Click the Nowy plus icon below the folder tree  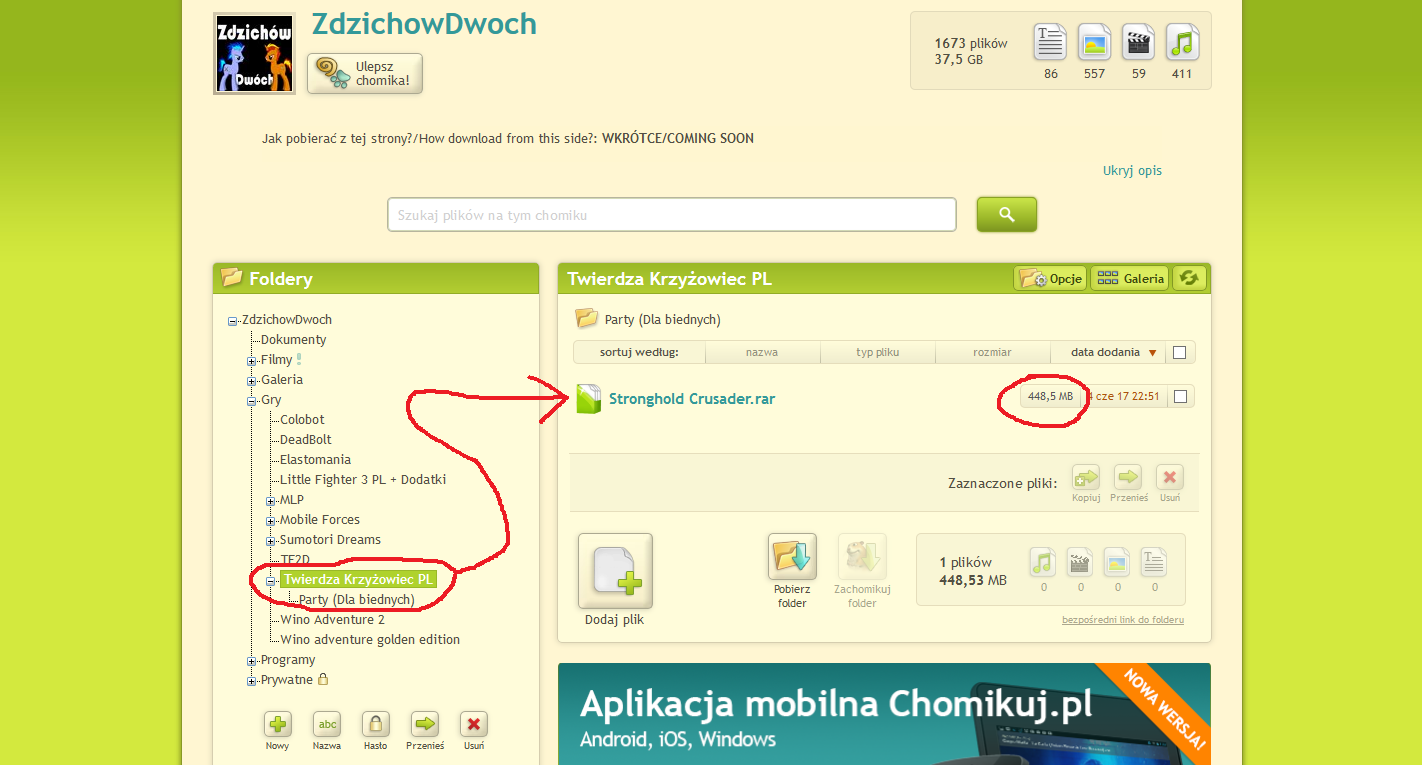[x=277, y=724]
